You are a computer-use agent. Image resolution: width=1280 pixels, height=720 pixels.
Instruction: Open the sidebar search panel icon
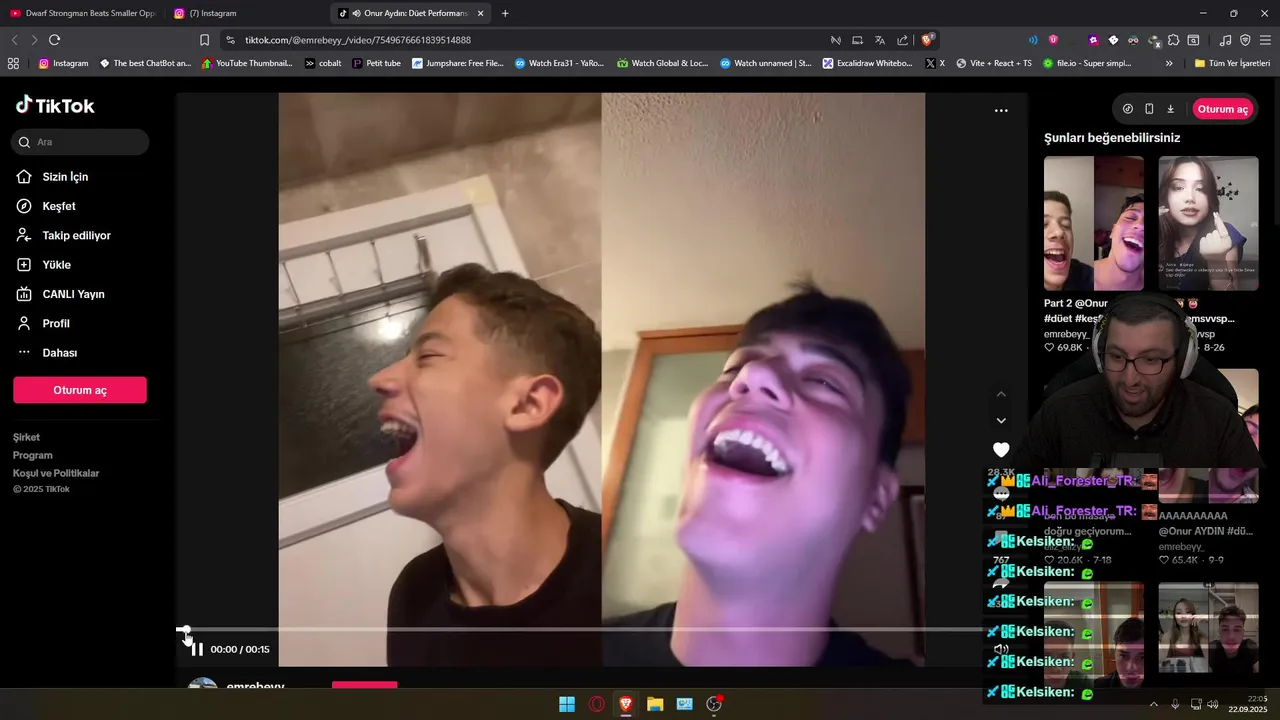1193,40
